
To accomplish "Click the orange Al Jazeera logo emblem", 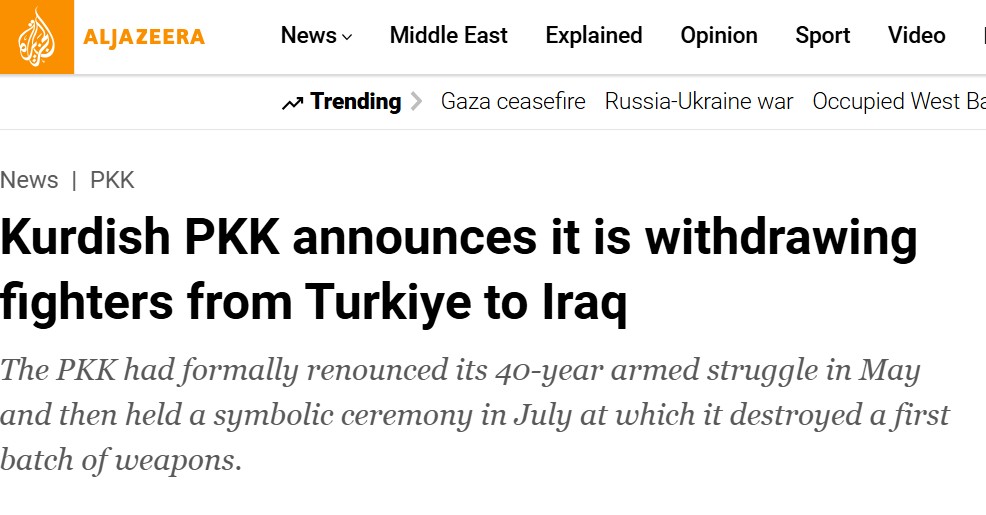I will point(37,37).
